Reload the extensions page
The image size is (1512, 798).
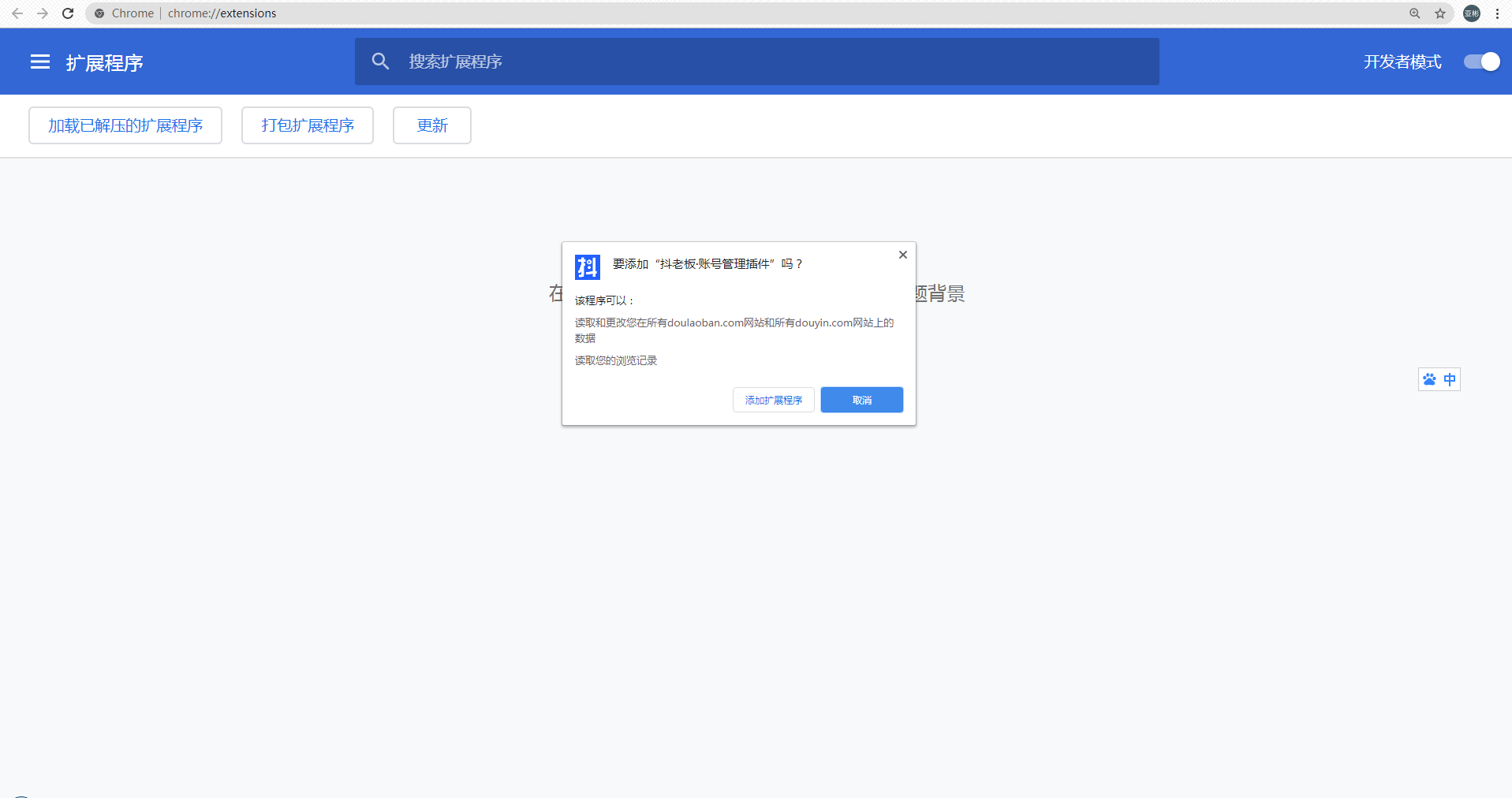[x=68, y=13]
